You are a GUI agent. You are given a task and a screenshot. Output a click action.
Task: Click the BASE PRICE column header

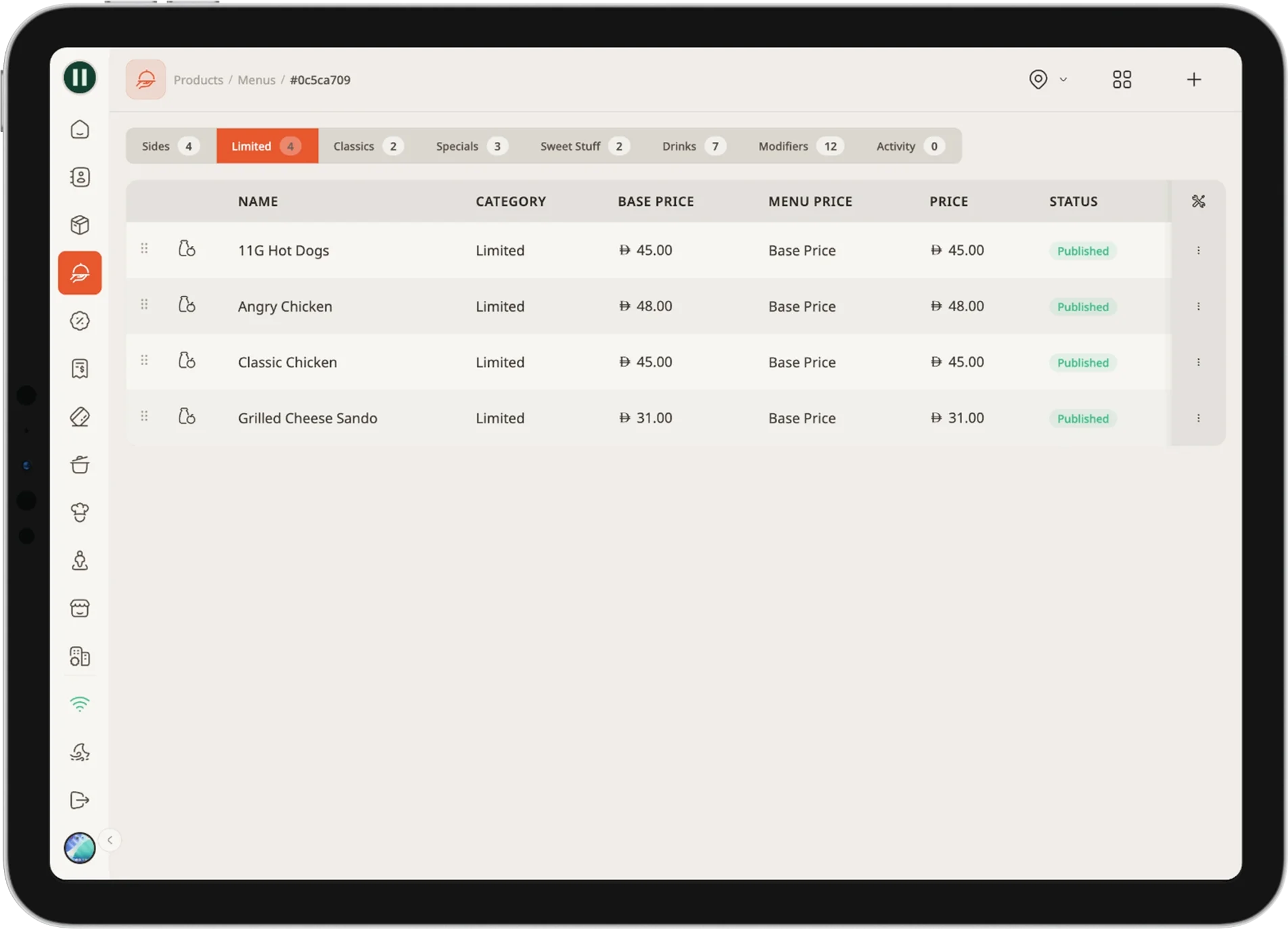[655, 201]
